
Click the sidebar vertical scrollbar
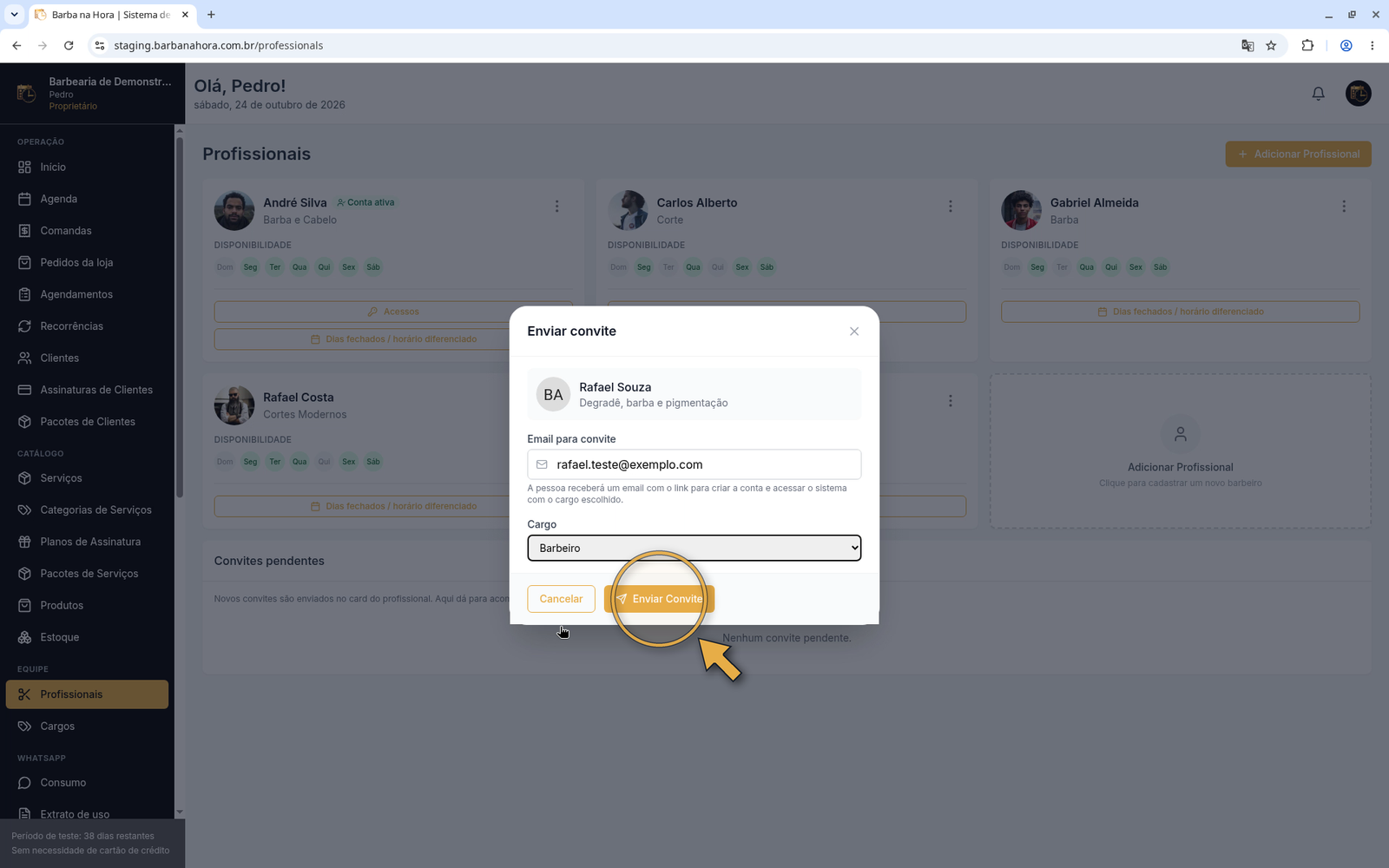tap(180, 317)
